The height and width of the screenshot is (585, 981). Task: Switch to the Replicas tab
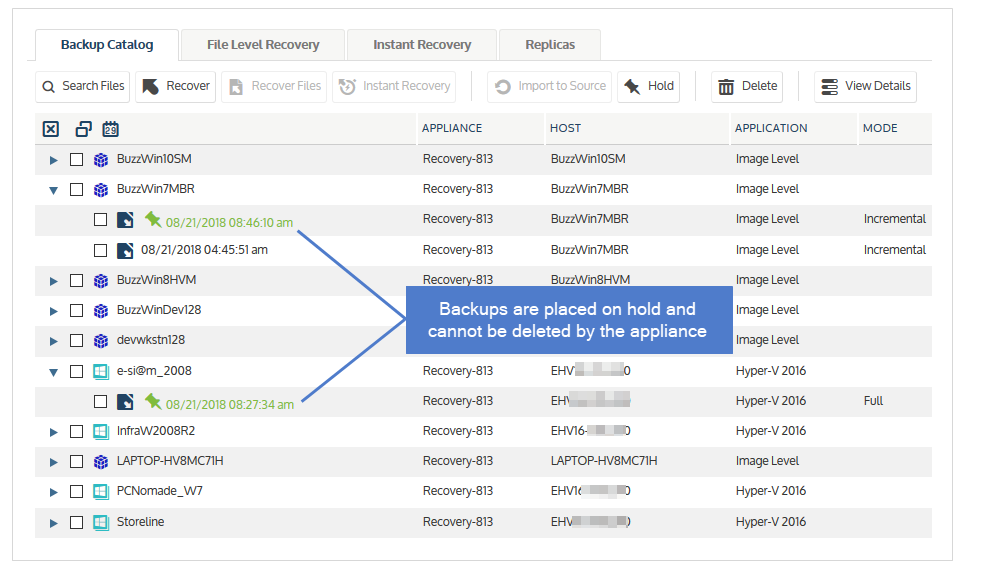pos(550,45)
